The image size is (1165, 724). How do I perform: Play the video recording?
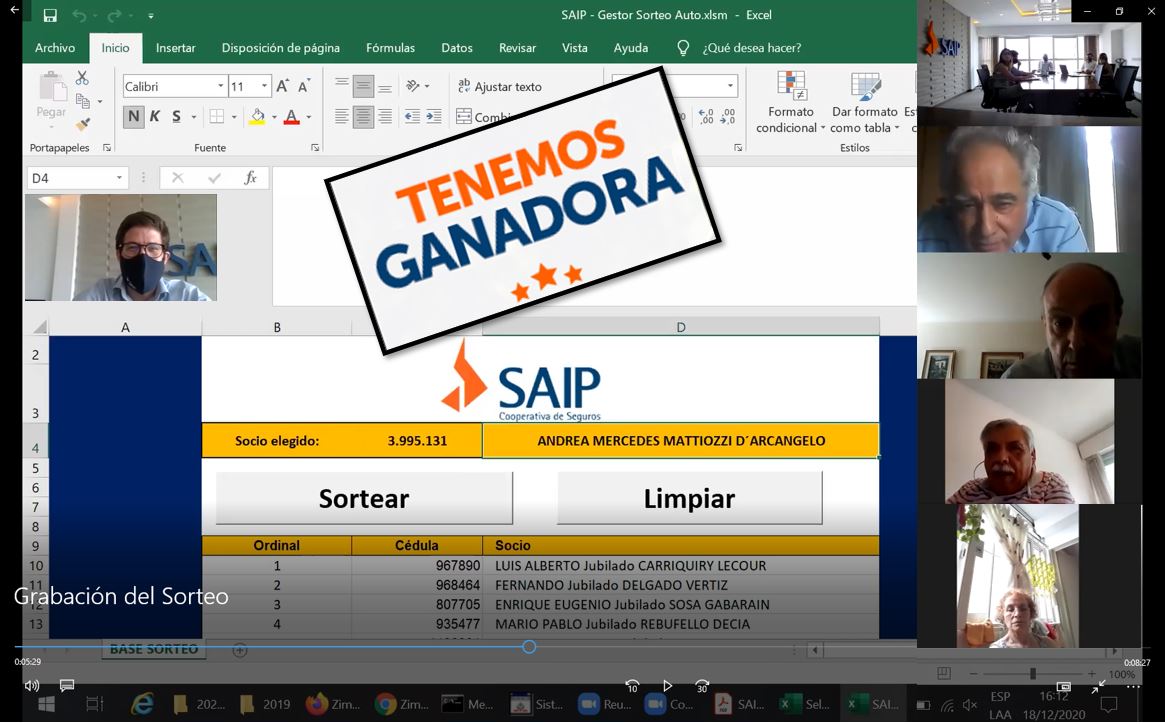(667, 686)
